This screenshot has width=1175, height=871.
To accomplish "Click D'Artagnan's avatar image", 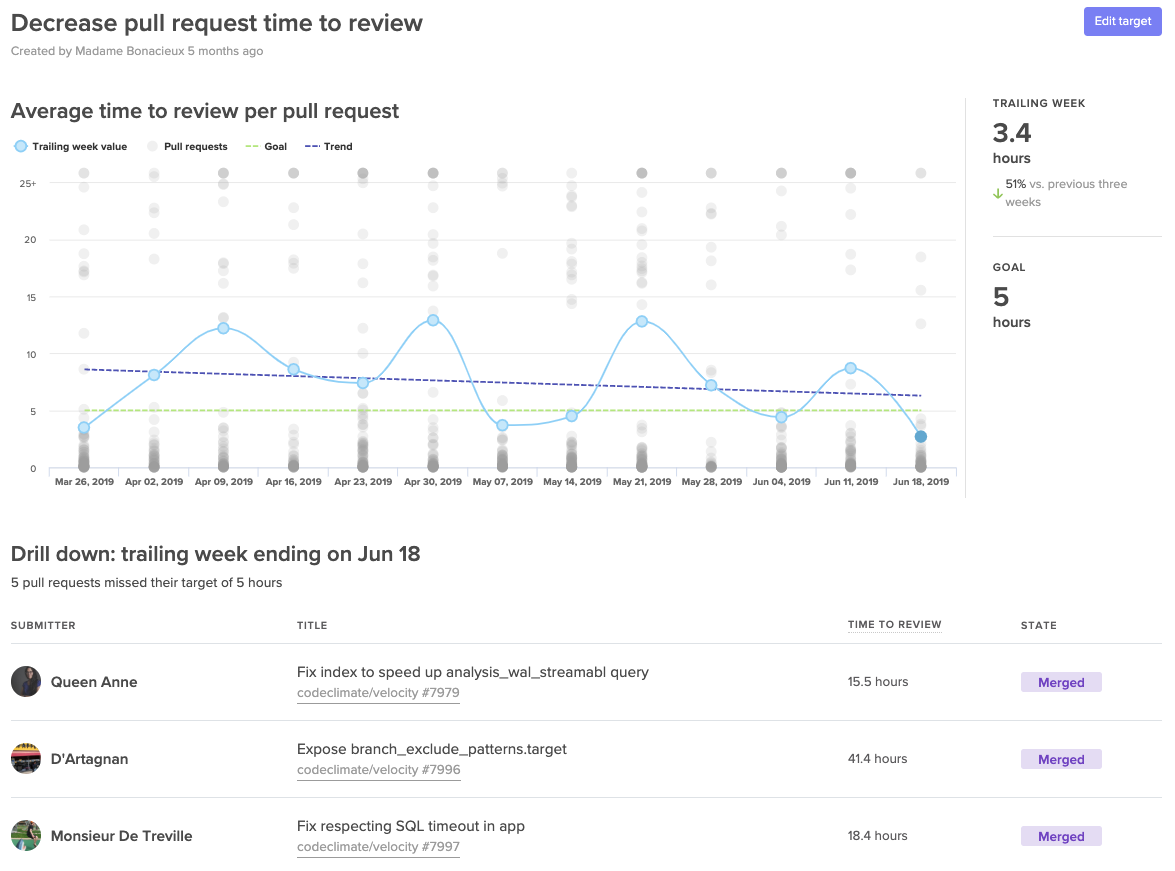I will (25, 759).
